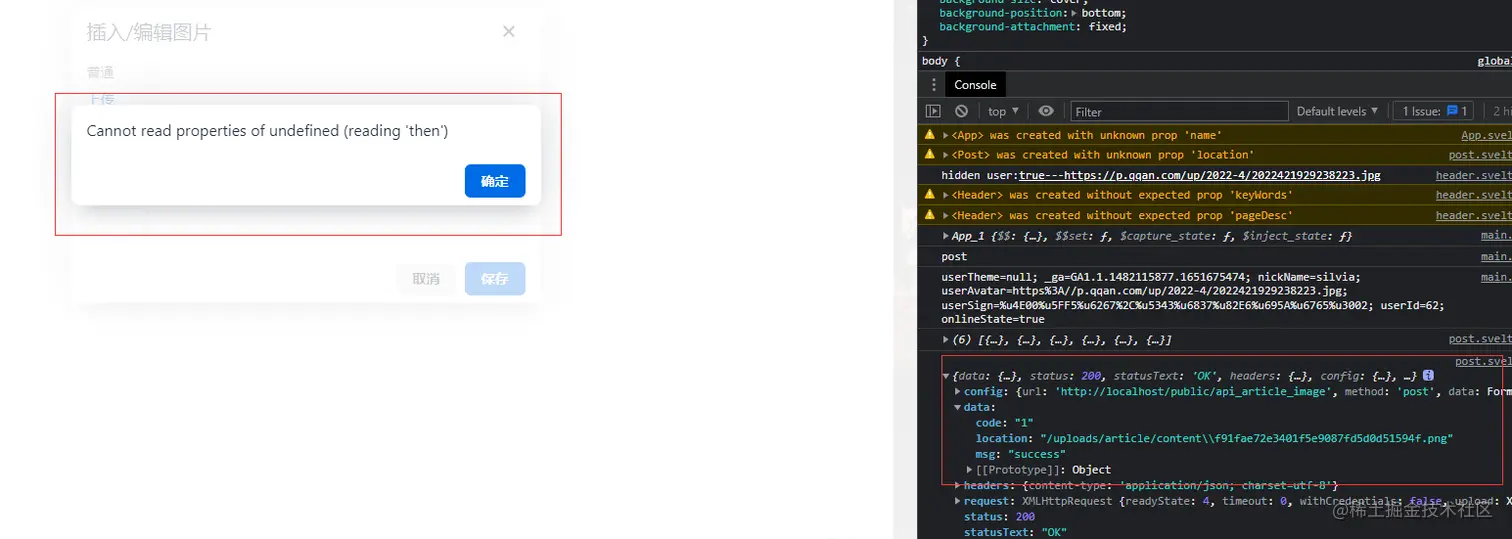Collapse the data property

pos(958,407)
